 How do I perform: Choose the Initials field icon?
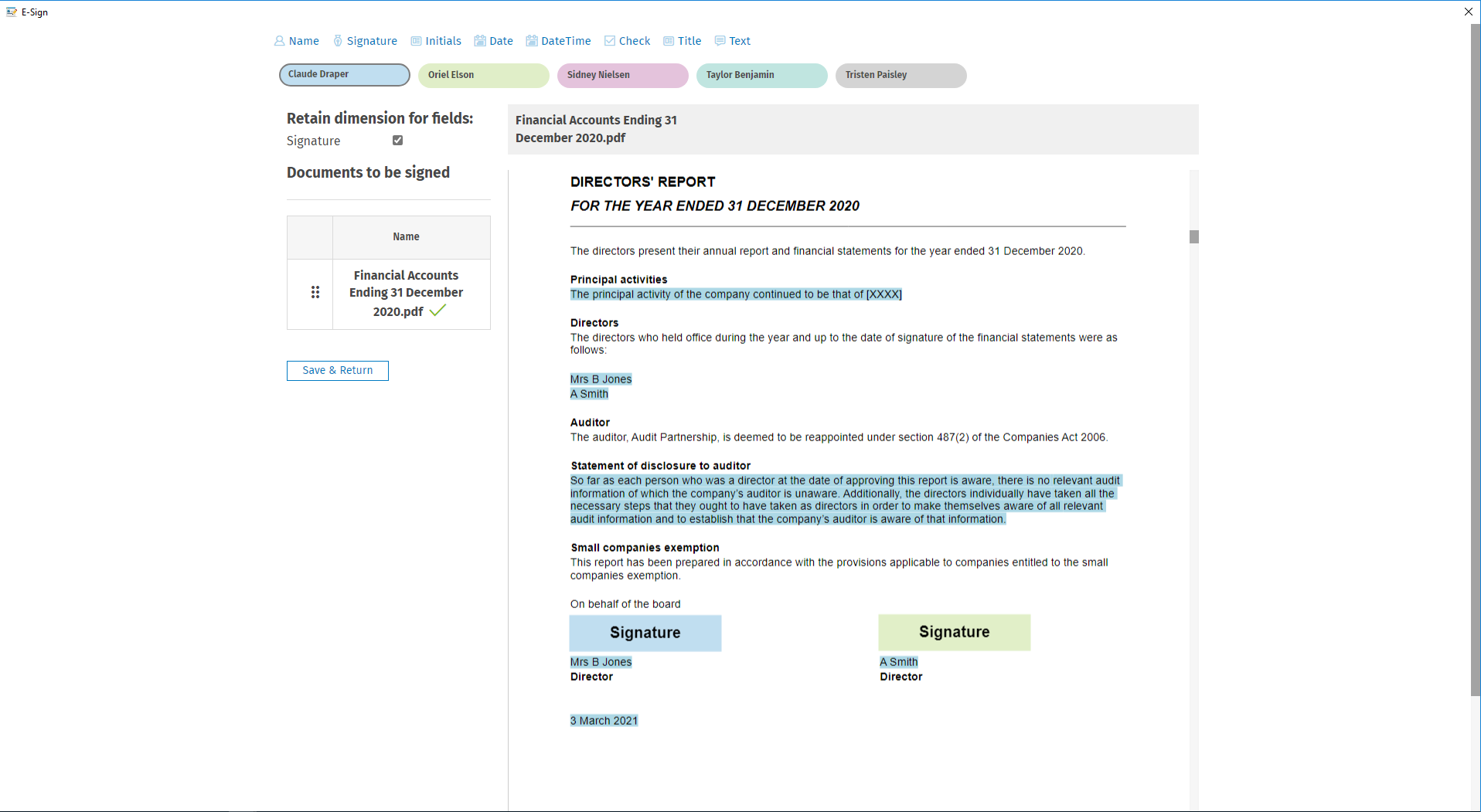click(x=416, y=41)
